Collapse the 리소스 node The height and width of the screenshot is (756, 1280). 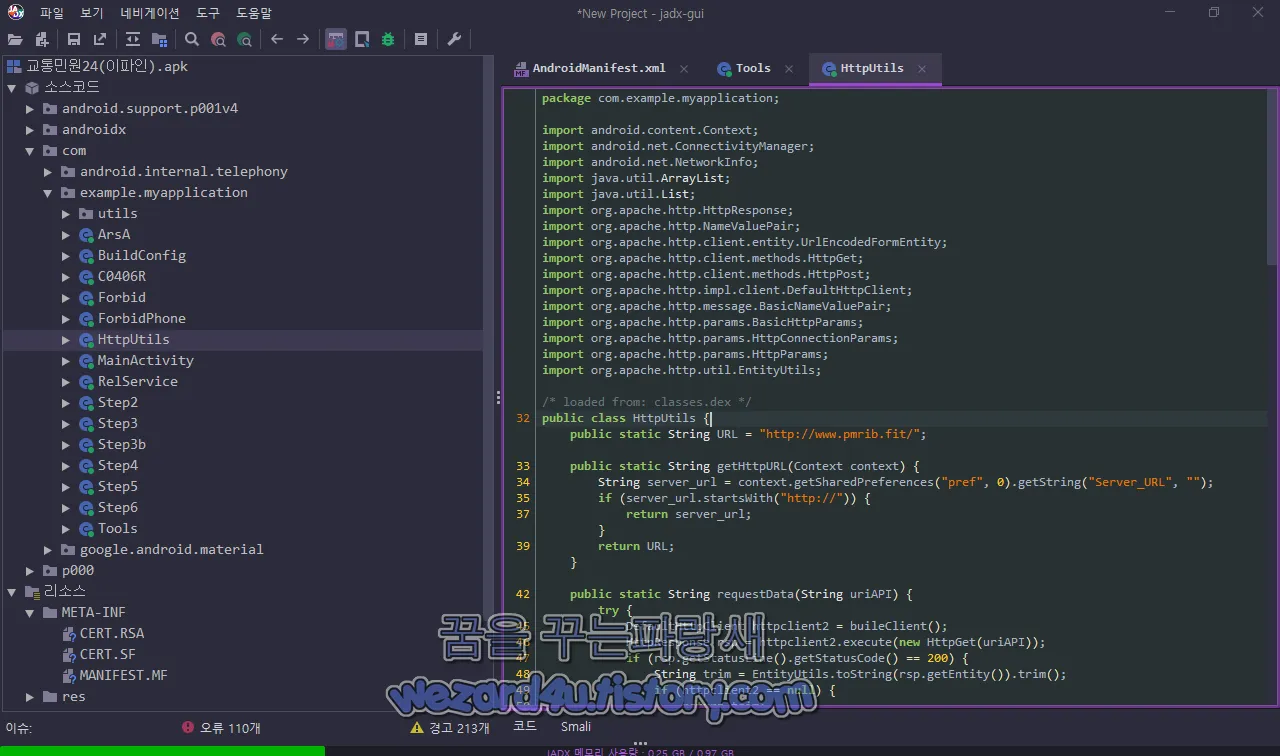(x=12, y=592)
